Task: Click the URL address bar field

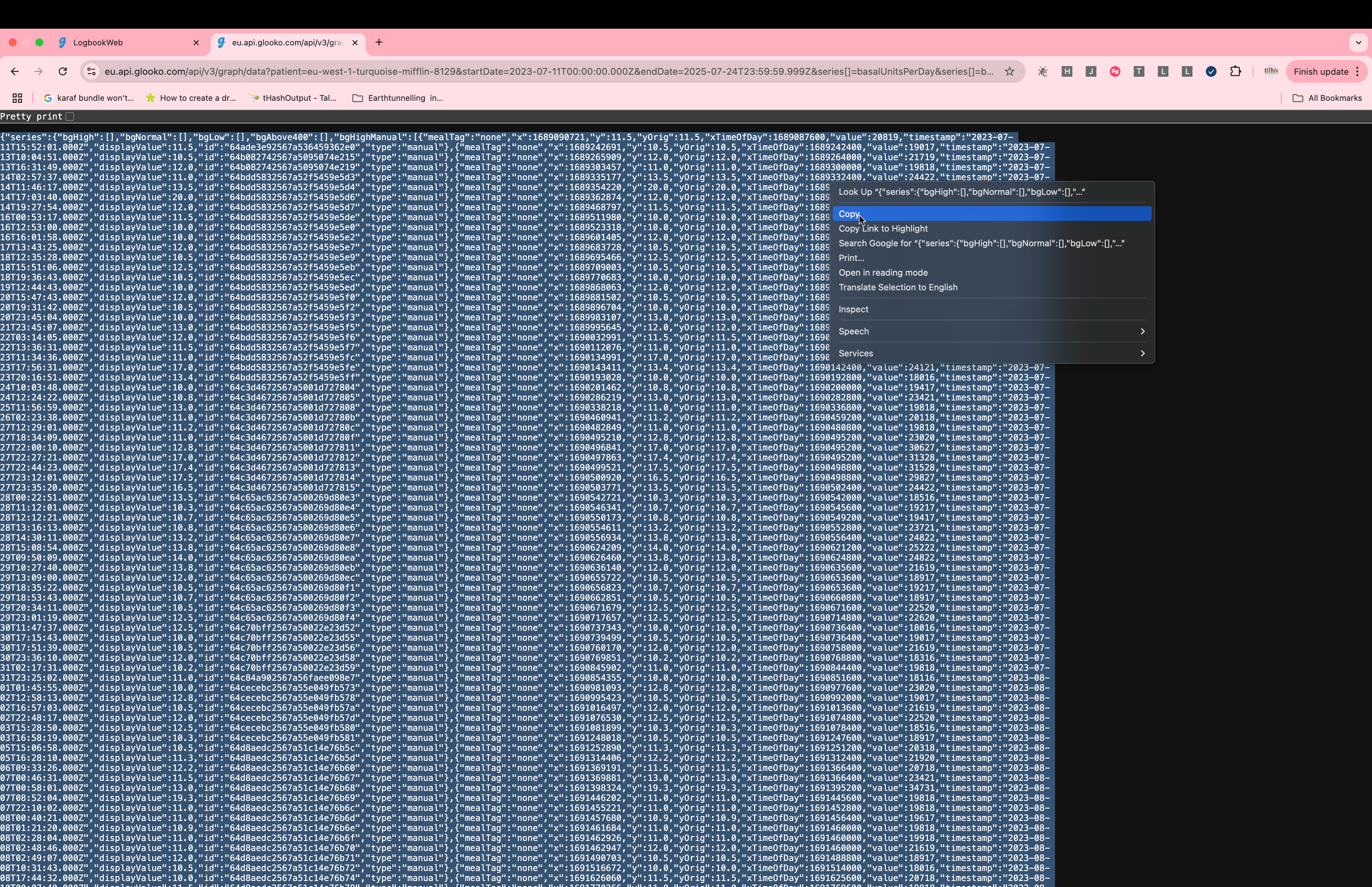Action: coord(547,71)
